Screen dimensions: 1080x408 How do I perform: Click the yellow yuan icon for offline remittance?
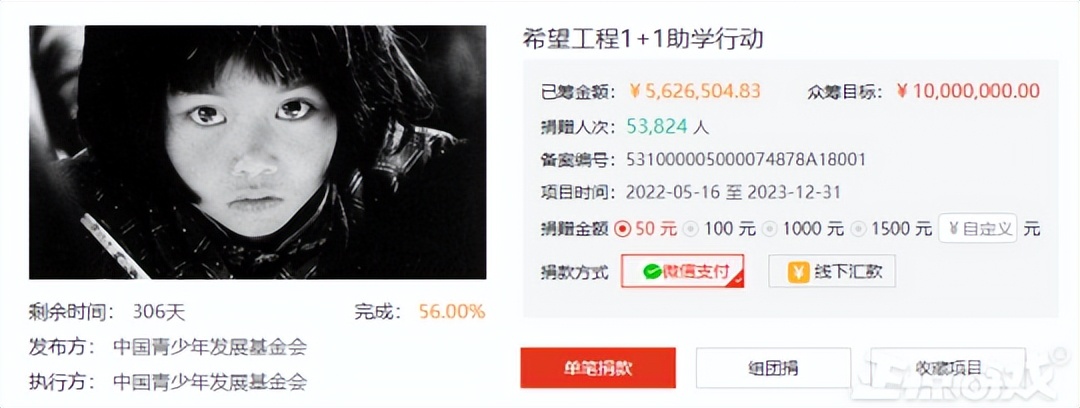798,272
